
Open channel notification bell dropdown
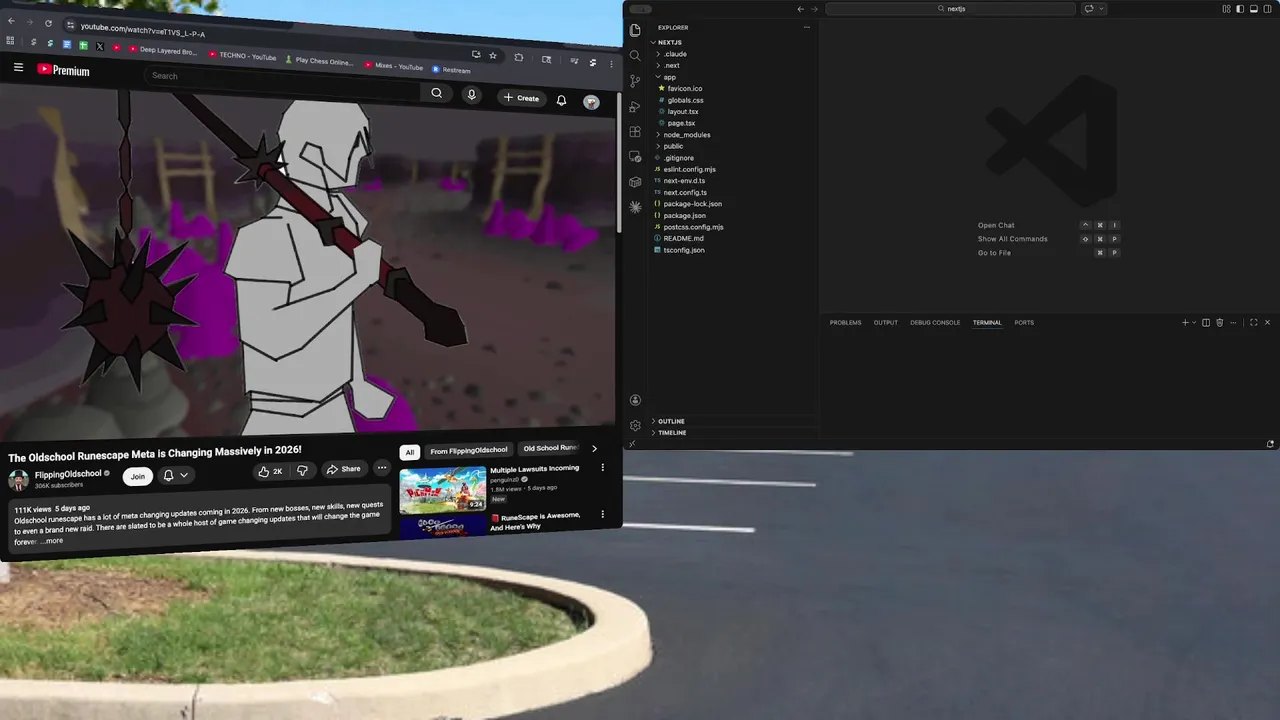point(175,475)
